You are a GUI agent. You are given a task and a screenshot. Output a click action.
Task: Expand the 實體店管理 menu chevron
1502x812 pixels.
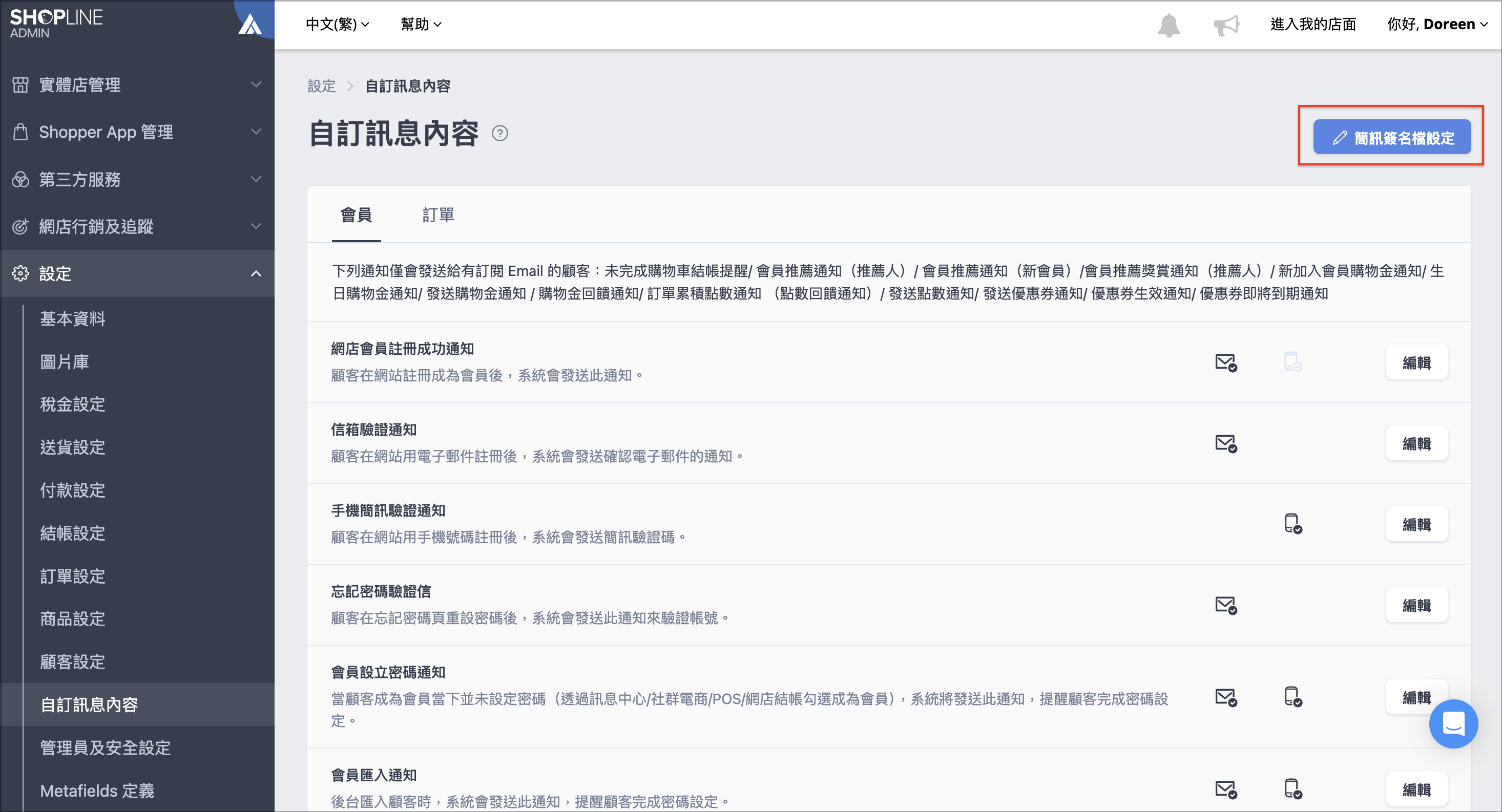(256, 84)
